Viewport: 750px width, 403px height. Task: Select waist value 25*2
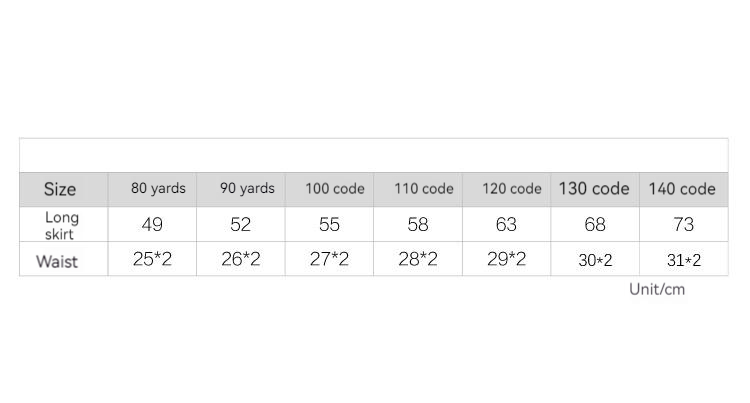click(x=152, y=260)
